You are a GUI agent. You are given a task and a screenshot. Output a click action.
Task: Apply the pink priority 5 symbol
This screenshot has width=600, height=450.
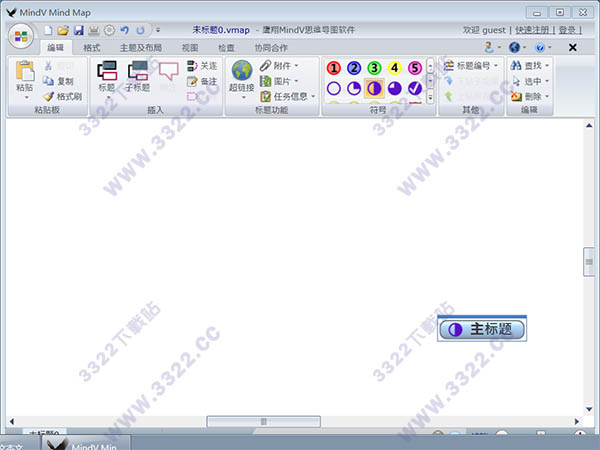[415, 68]
